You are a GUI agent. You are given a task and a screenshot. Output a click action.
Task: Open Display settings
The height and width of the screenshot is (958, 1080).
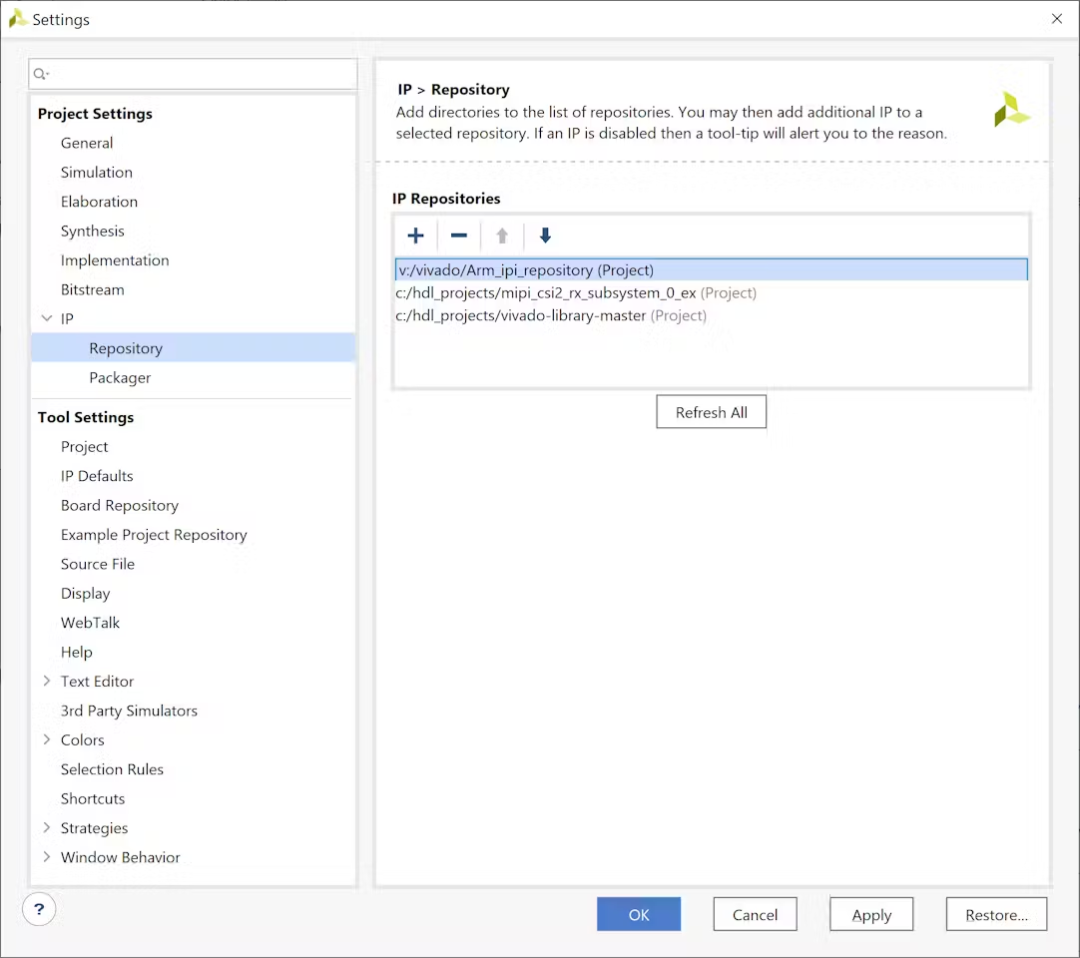[x=85, y=593]
